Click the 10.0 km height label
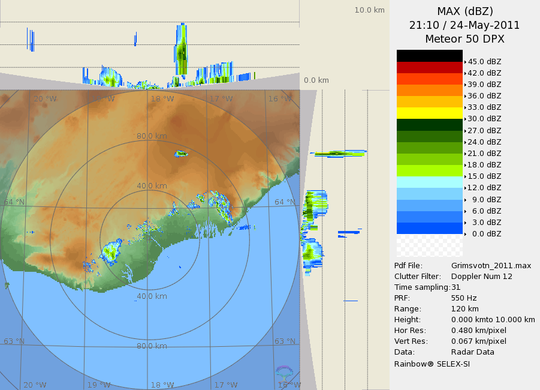Screen dimensions: 540x390 tap(370, 10)
